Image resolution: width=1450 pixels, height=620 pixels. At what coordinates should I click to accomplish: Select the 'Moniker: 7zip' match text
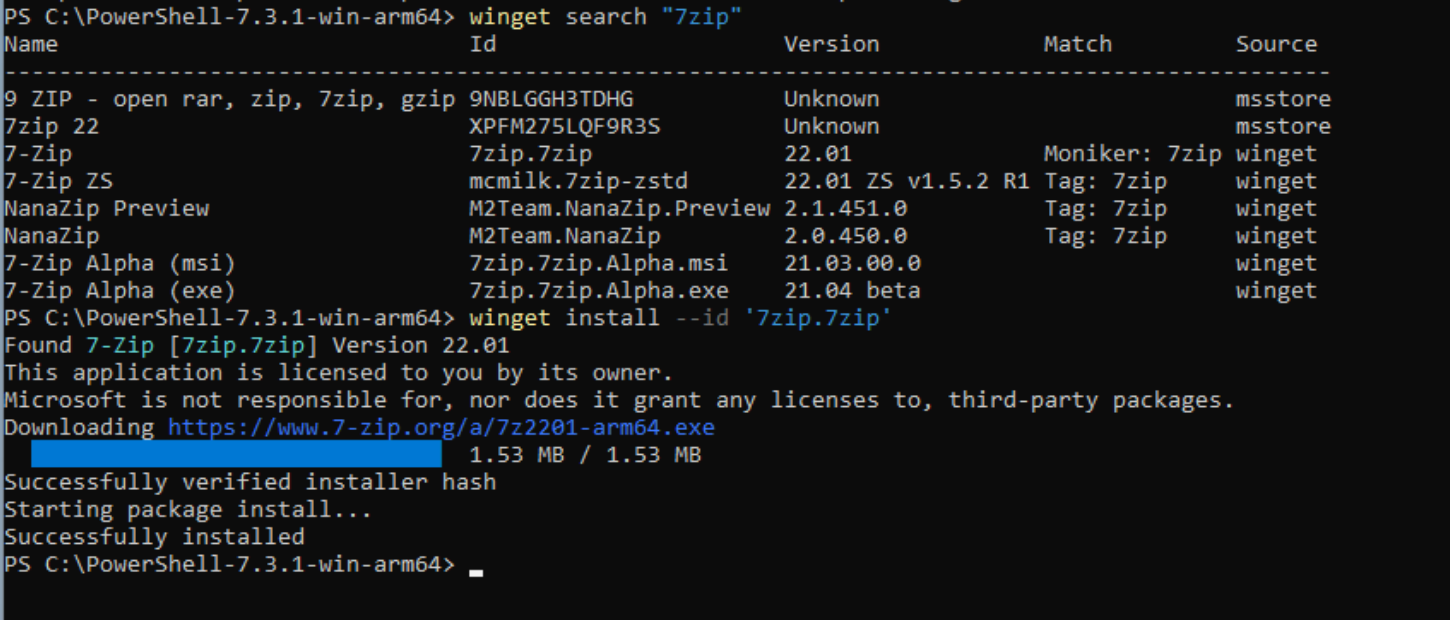tap(1132, 154)
